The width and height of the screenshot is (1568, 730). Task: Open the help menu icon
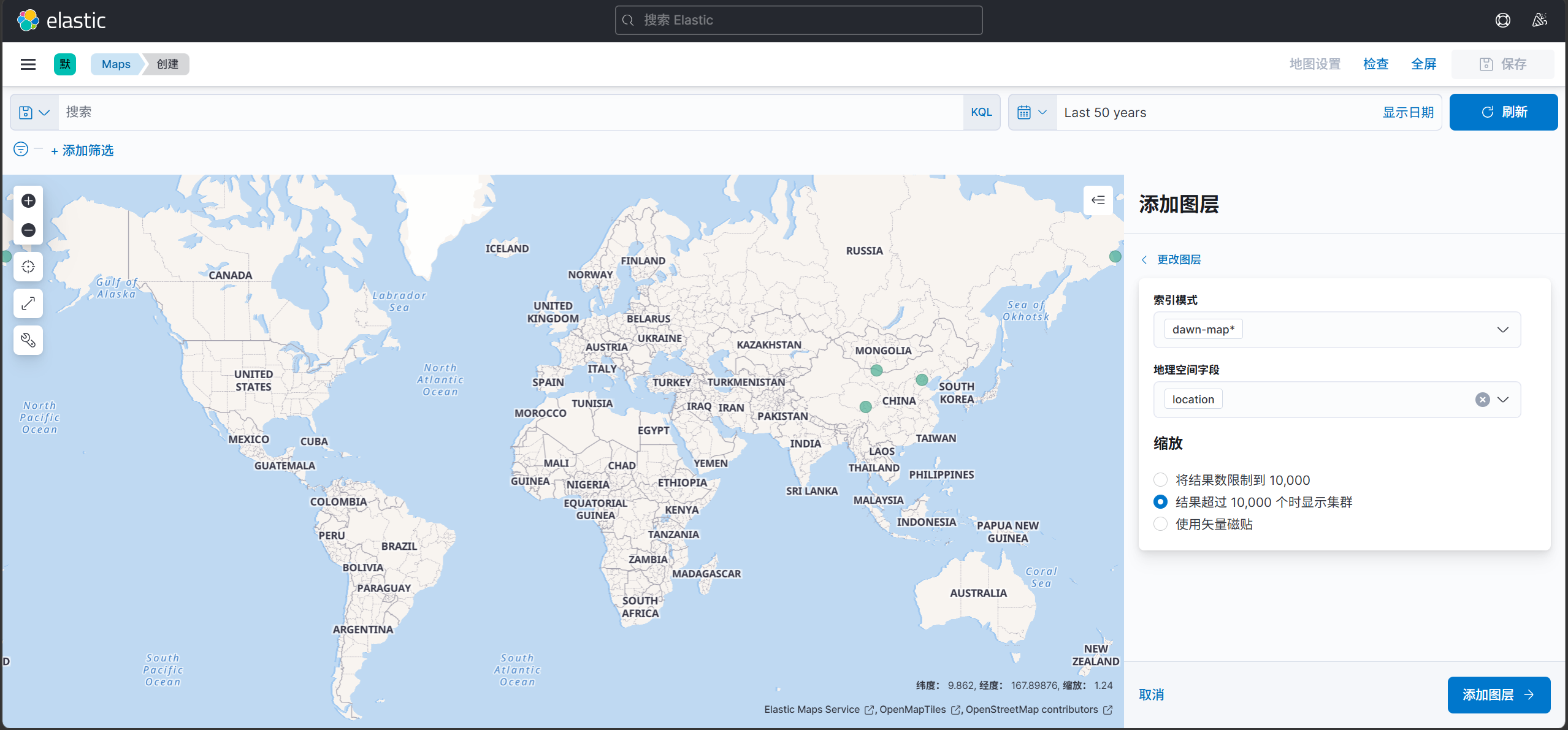[x=1502, y=20]
